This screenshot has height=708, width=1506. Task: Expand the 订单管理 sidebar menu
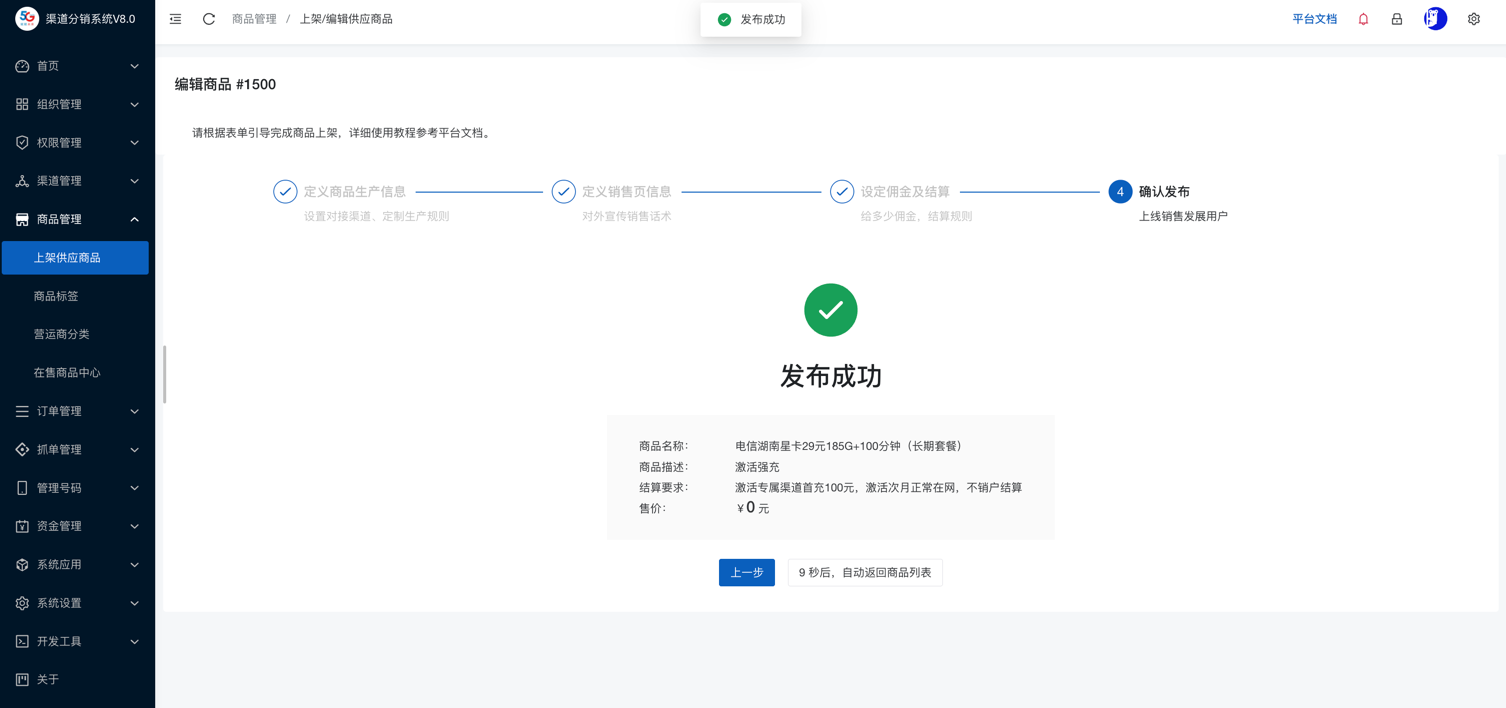77,411
